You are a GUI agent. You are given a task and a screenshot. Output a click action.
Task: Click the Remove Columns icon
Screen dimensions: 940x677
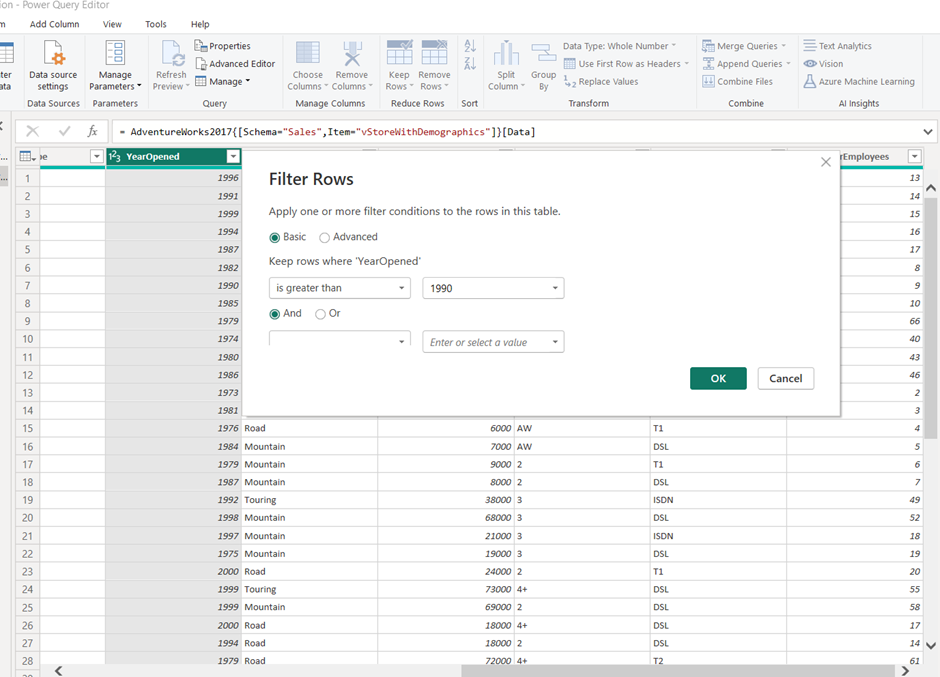[351, 66]
